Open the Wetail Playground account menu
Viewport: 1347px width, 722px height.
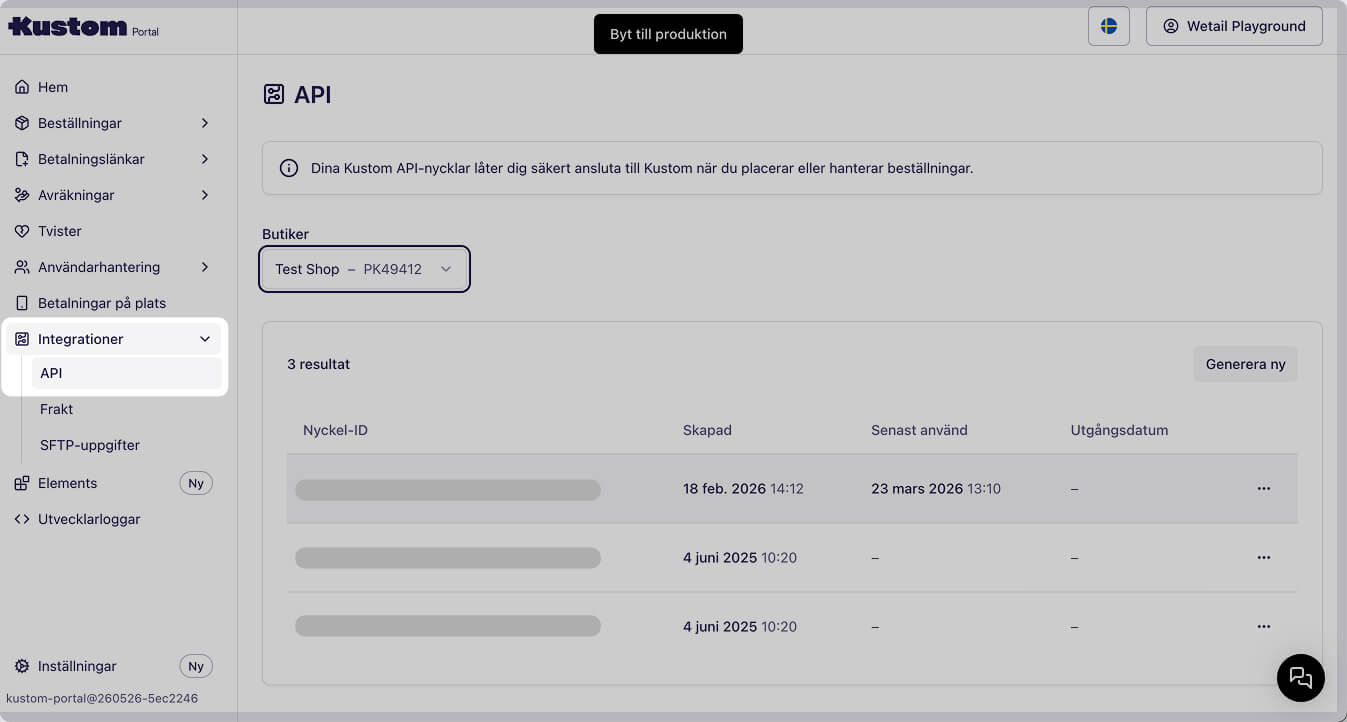(1234, 26)
